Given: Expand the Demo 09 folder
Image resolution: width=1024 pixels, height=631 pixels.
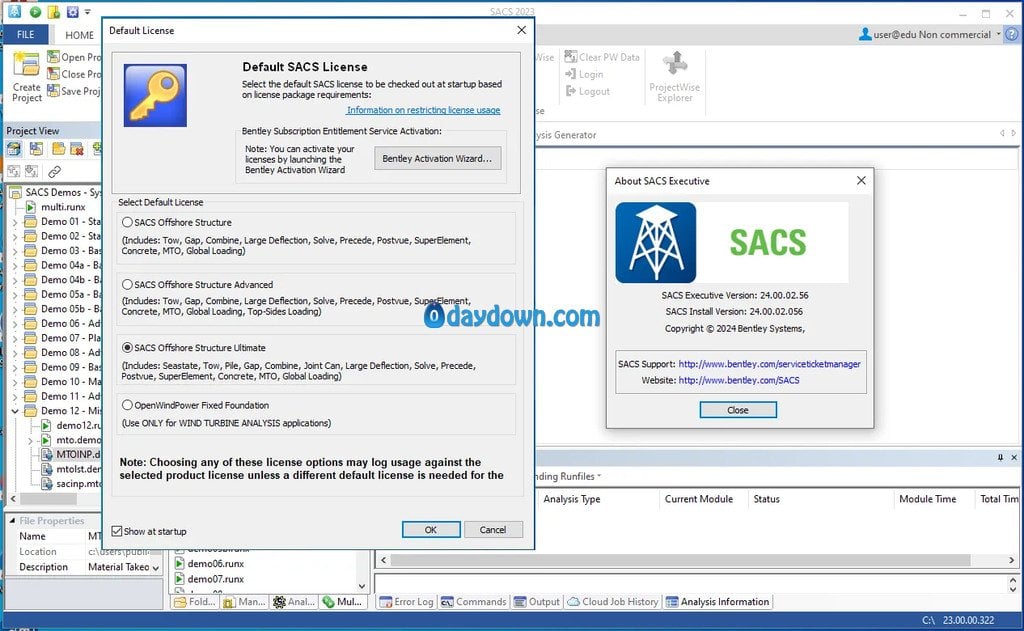Looking at the screenshot, I should 14,367.
